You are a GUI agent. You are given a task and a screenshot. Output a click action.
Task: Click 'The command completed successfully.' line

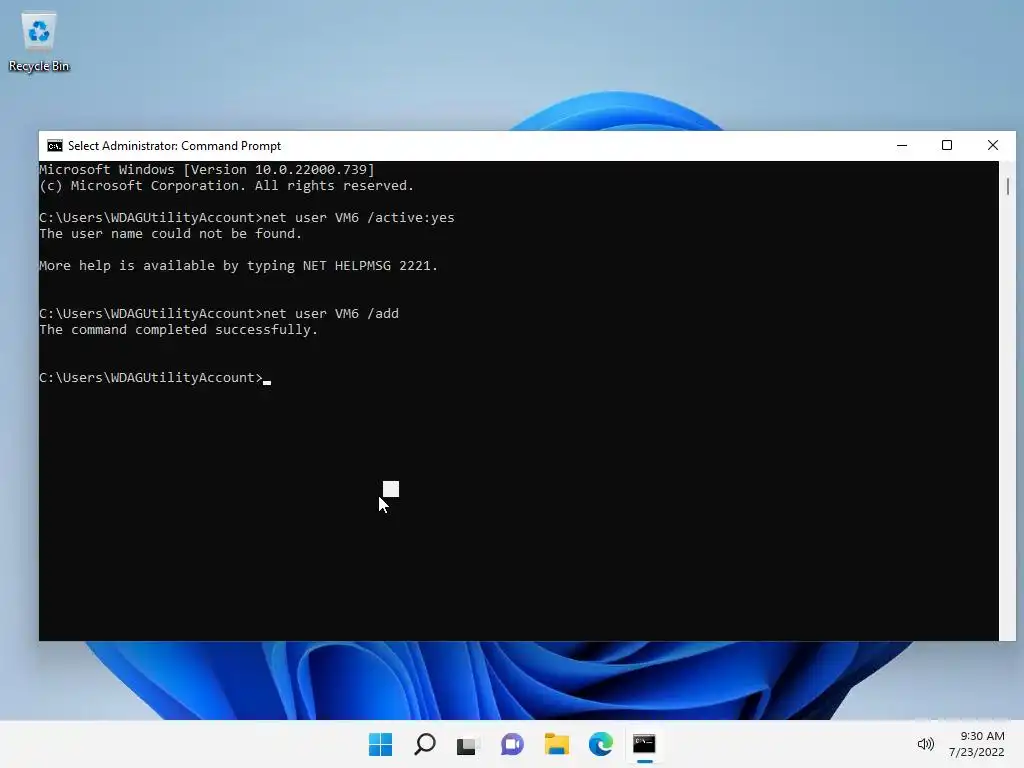(178, 330)
